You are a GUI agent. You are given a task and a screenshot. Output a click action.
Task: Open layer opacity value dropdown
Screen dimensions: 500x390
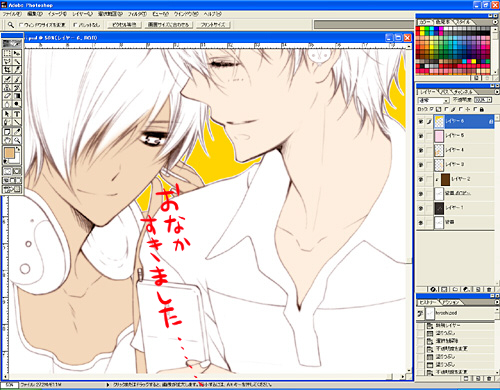pos(490,100)
